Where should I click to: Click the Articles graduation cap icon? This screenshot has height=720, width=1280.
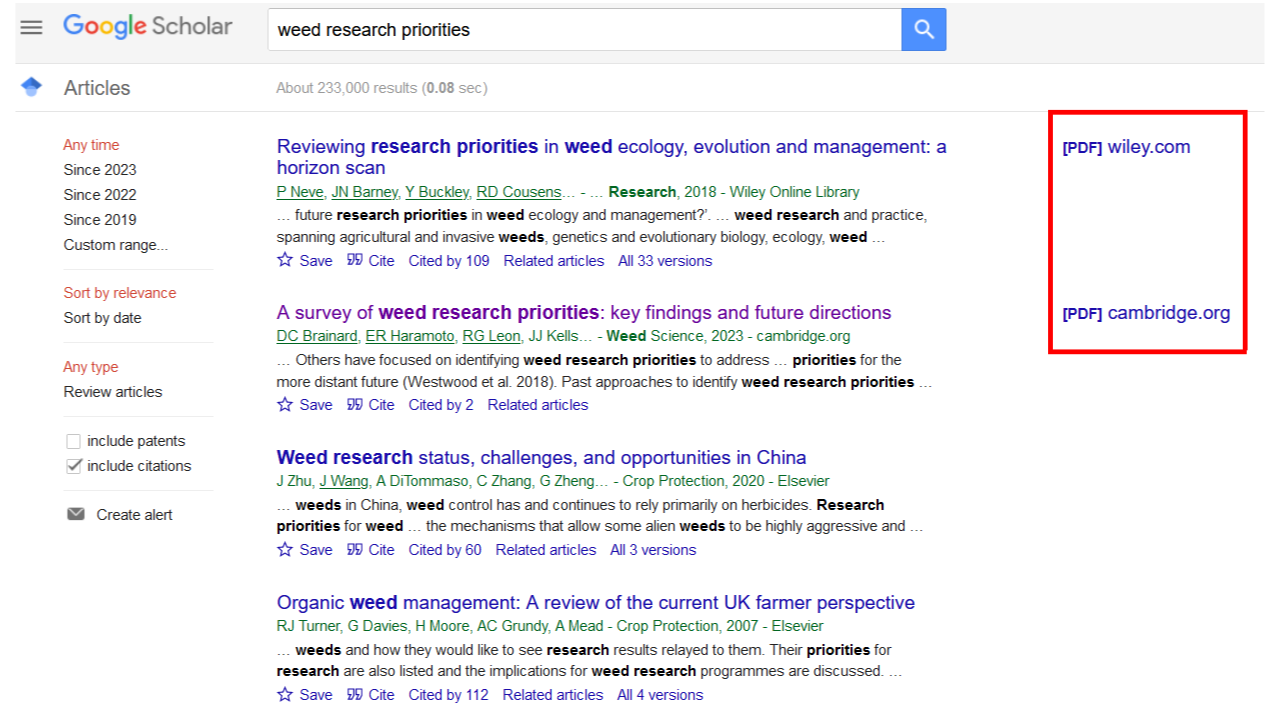tap(31, 87)
